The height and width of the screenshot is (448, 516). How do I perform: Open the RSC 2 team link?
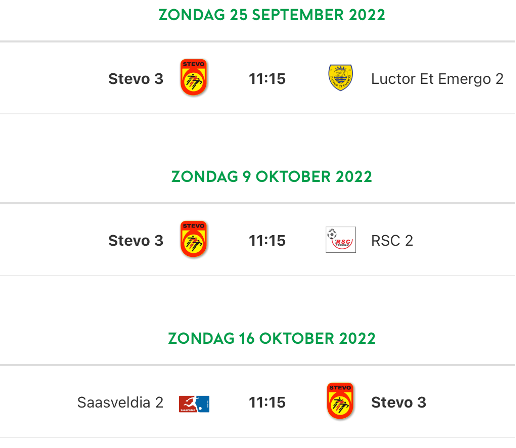[x=392, y=241]
